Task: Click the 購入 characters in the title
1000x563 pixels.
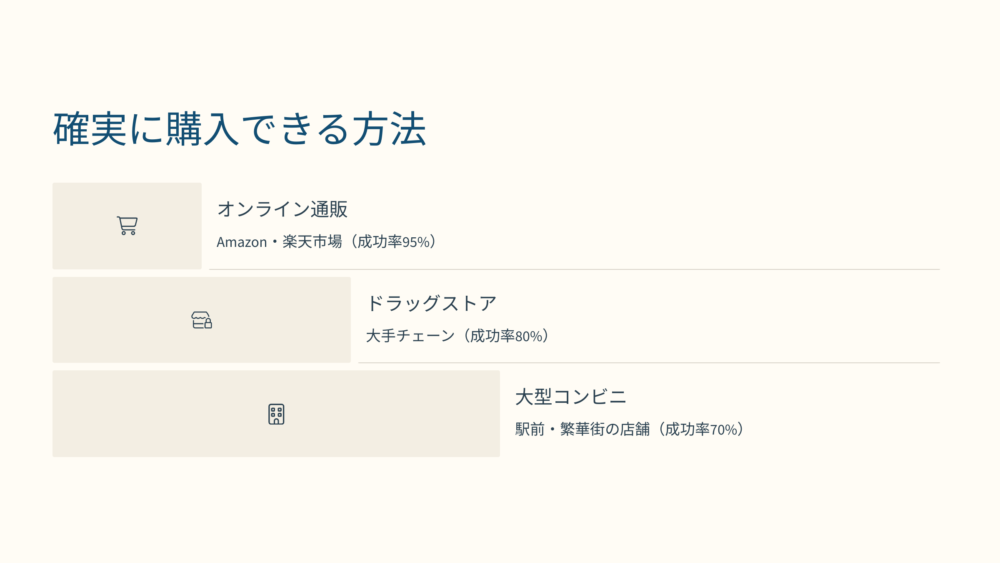Action: tap(202, 129)
